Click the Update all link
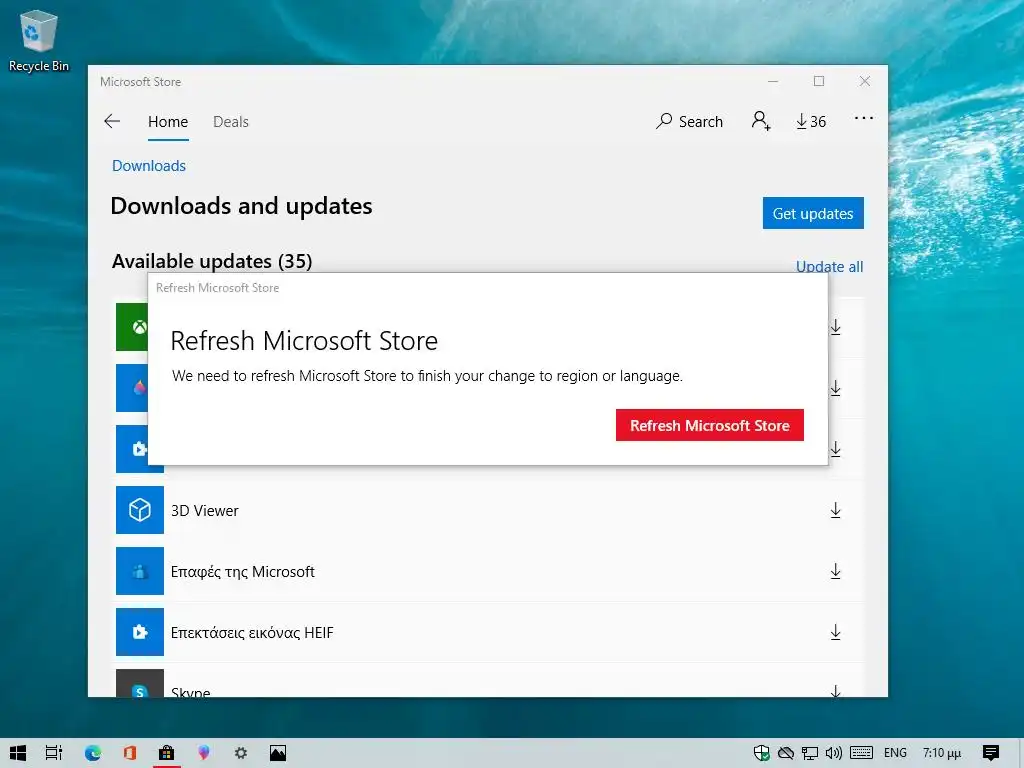 coord(829,266)
